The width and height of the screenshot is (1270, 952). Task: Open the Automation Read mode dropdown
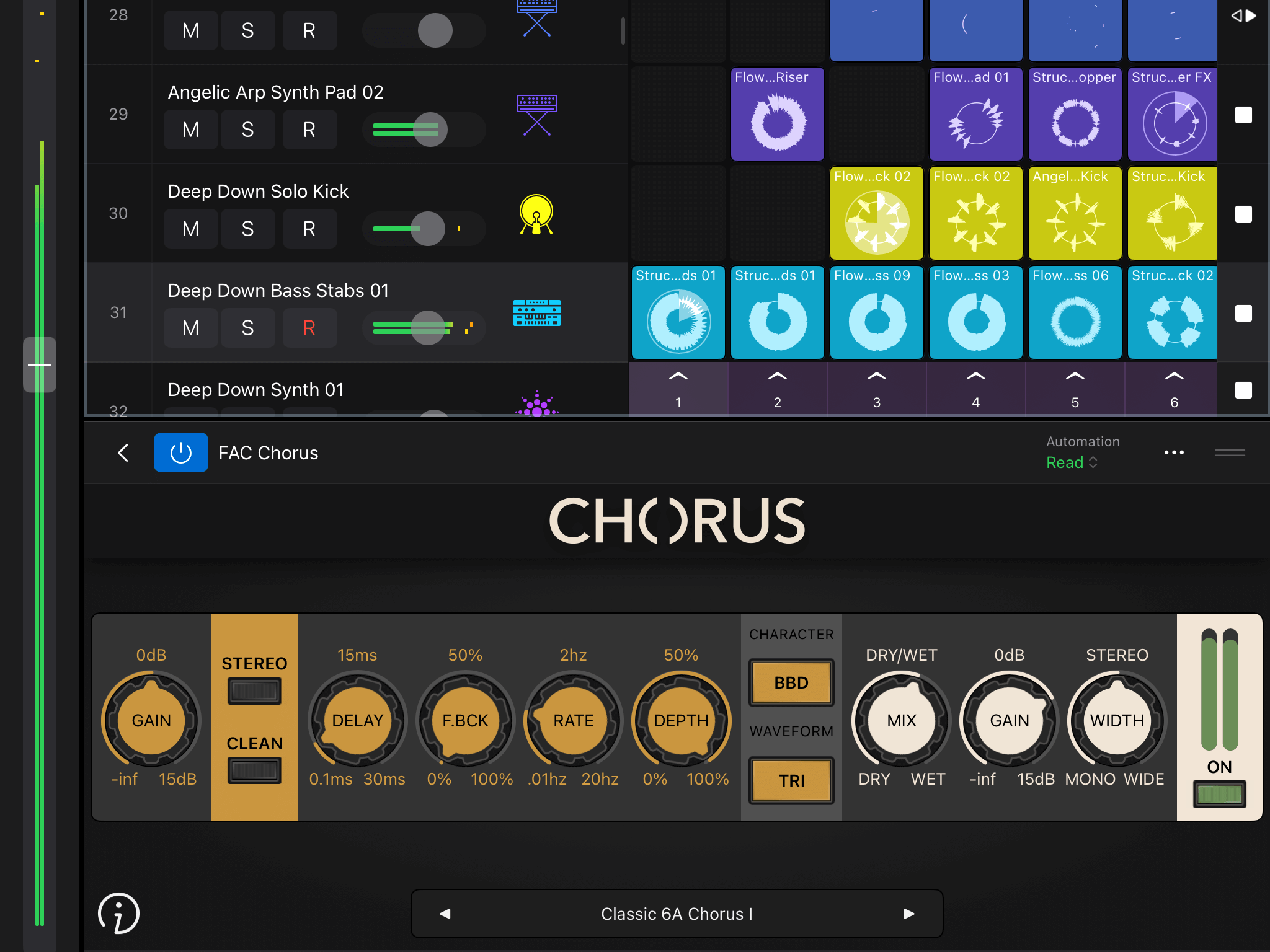pyautogui.click(x=1072, y=462)
